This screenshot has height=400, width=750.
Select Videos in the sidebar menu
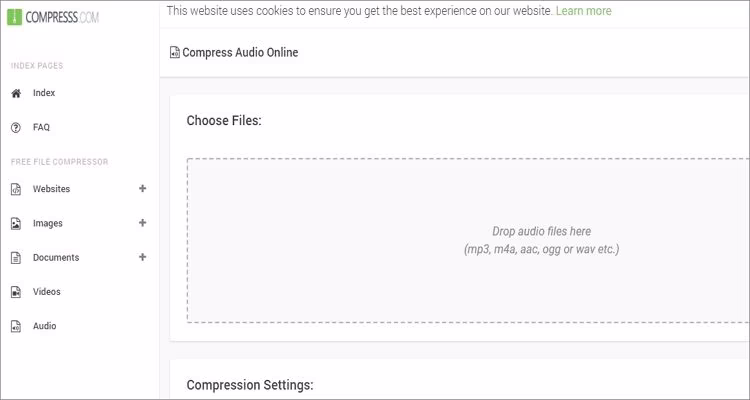[47, 292]
